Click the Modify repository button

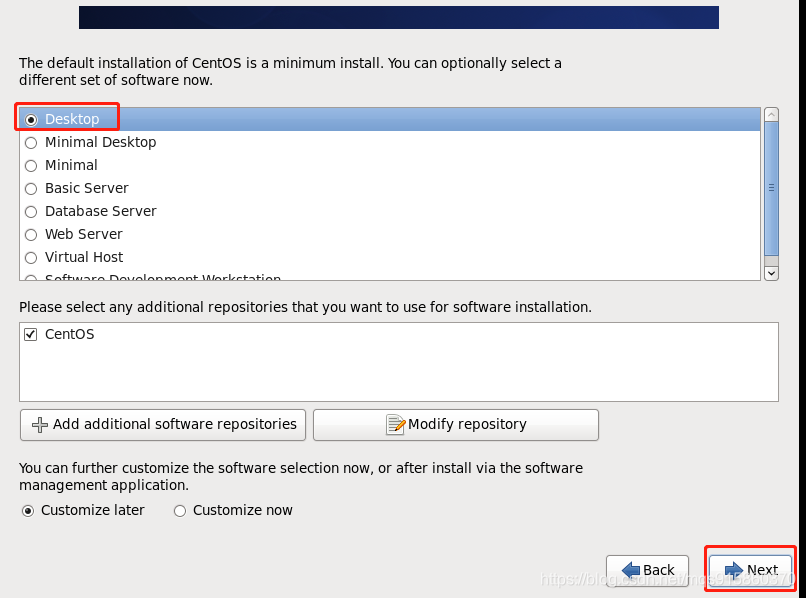456,425
